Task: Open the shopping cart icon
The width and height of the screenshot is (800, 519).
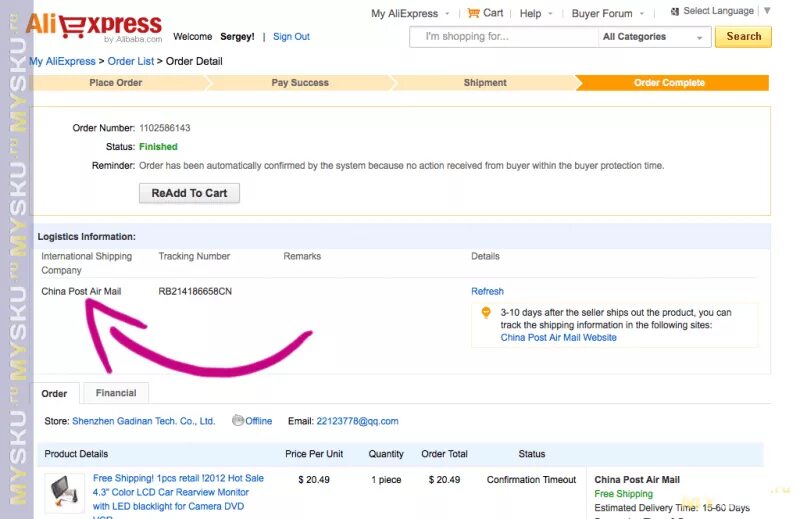Action: (473, 13)
